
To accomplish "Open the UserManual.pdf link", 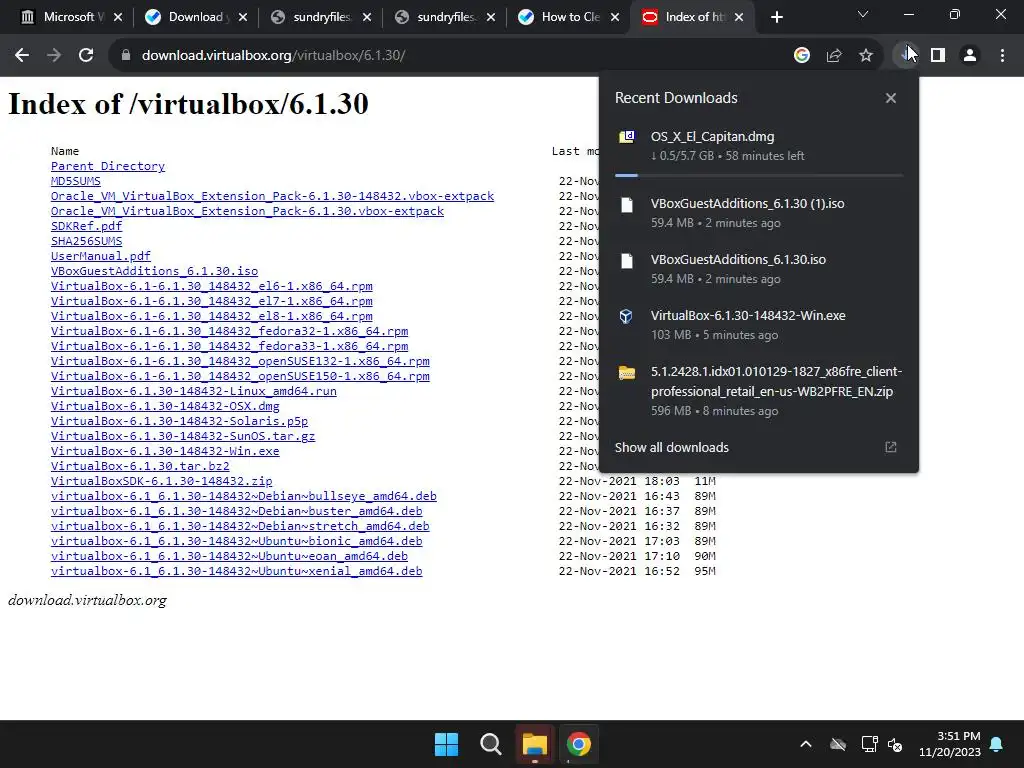I will point(101,256).
